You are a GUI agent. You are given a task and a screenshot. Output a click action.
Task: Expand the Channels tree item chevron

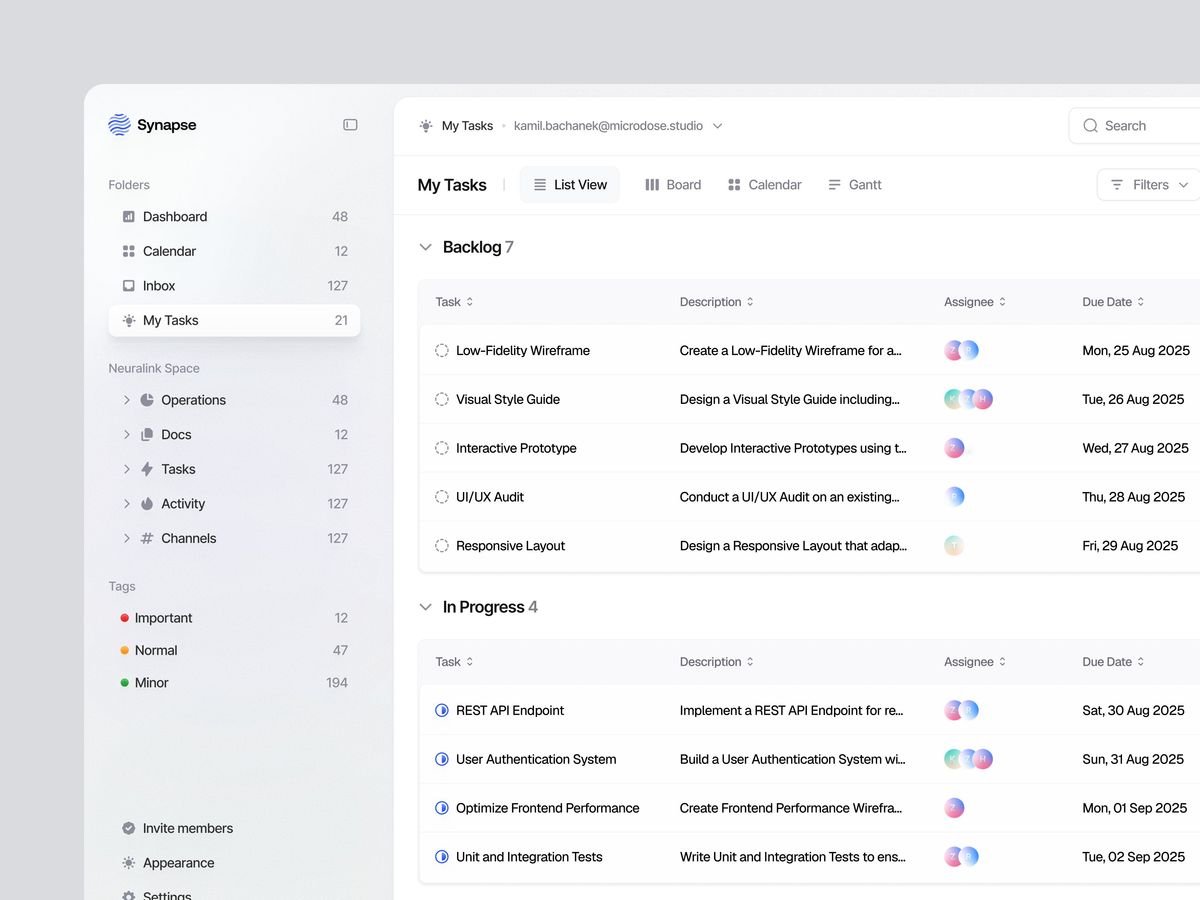127,538
